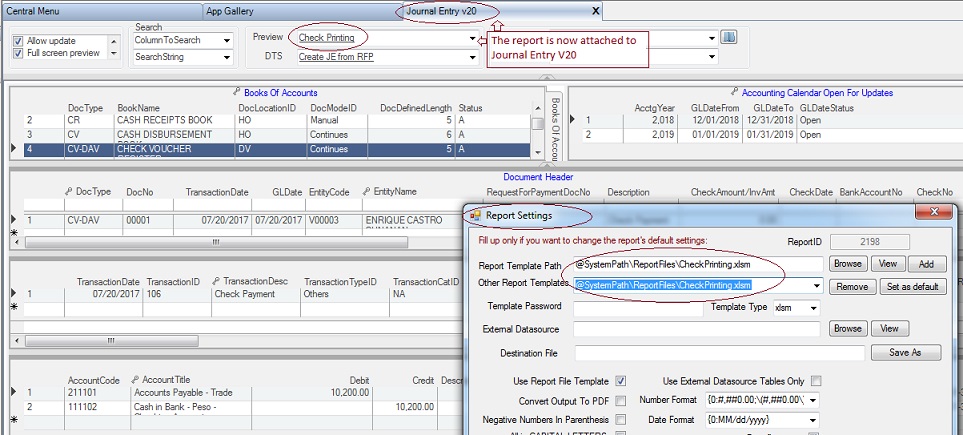Screen dimensions: 963x435
Task: Select the CHECK VOUCHER book row
Action: click(x=277, y=149)
